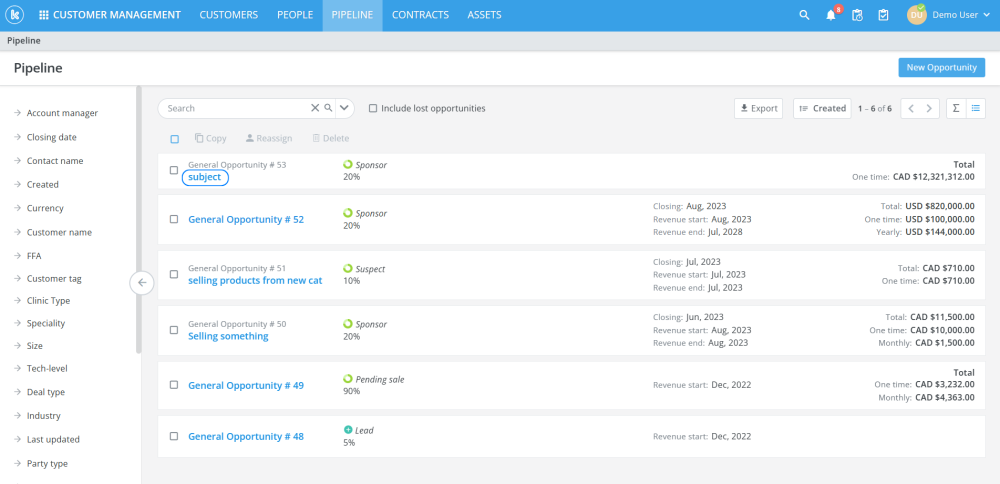Expand the Customer name filter

point(53,232)
